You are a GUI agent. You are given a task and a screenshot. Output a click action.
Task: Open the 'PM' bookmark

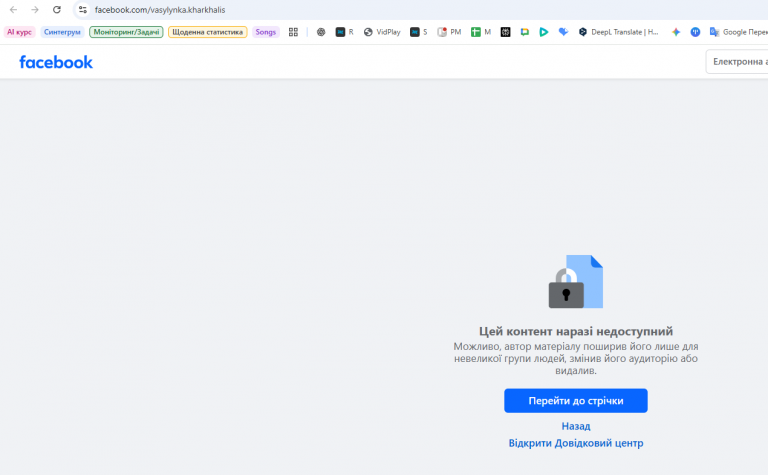click(x=449, y=32)
